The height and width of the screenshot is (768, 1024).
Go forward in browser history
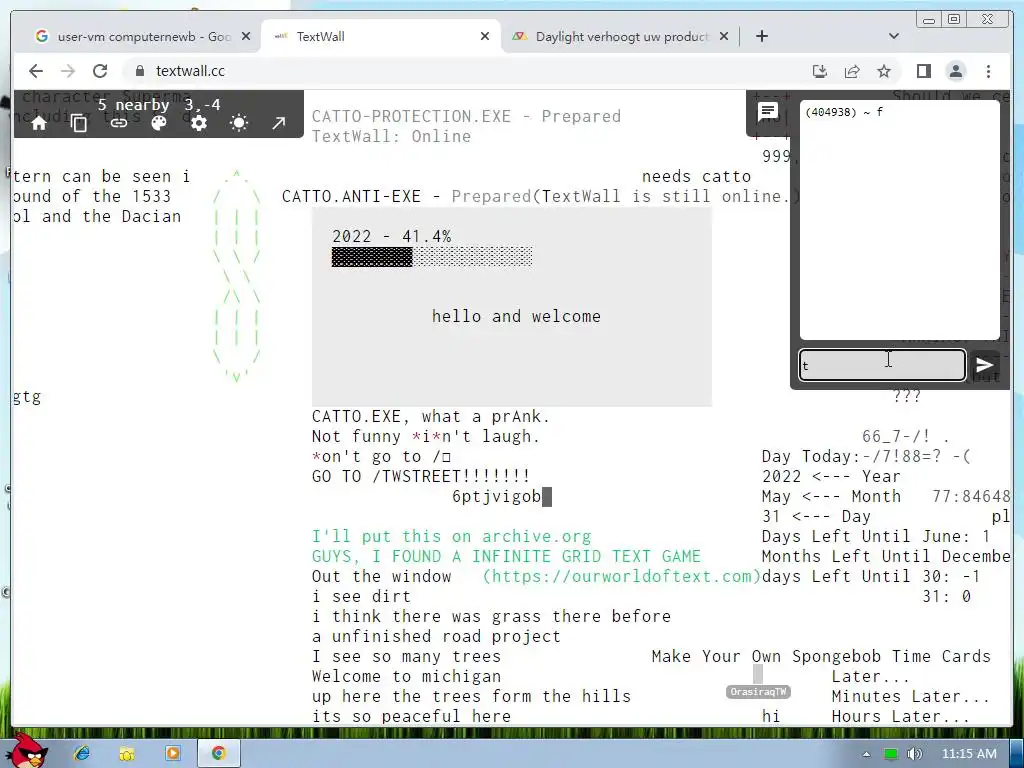pyautogui.click(x=68, y=71)
